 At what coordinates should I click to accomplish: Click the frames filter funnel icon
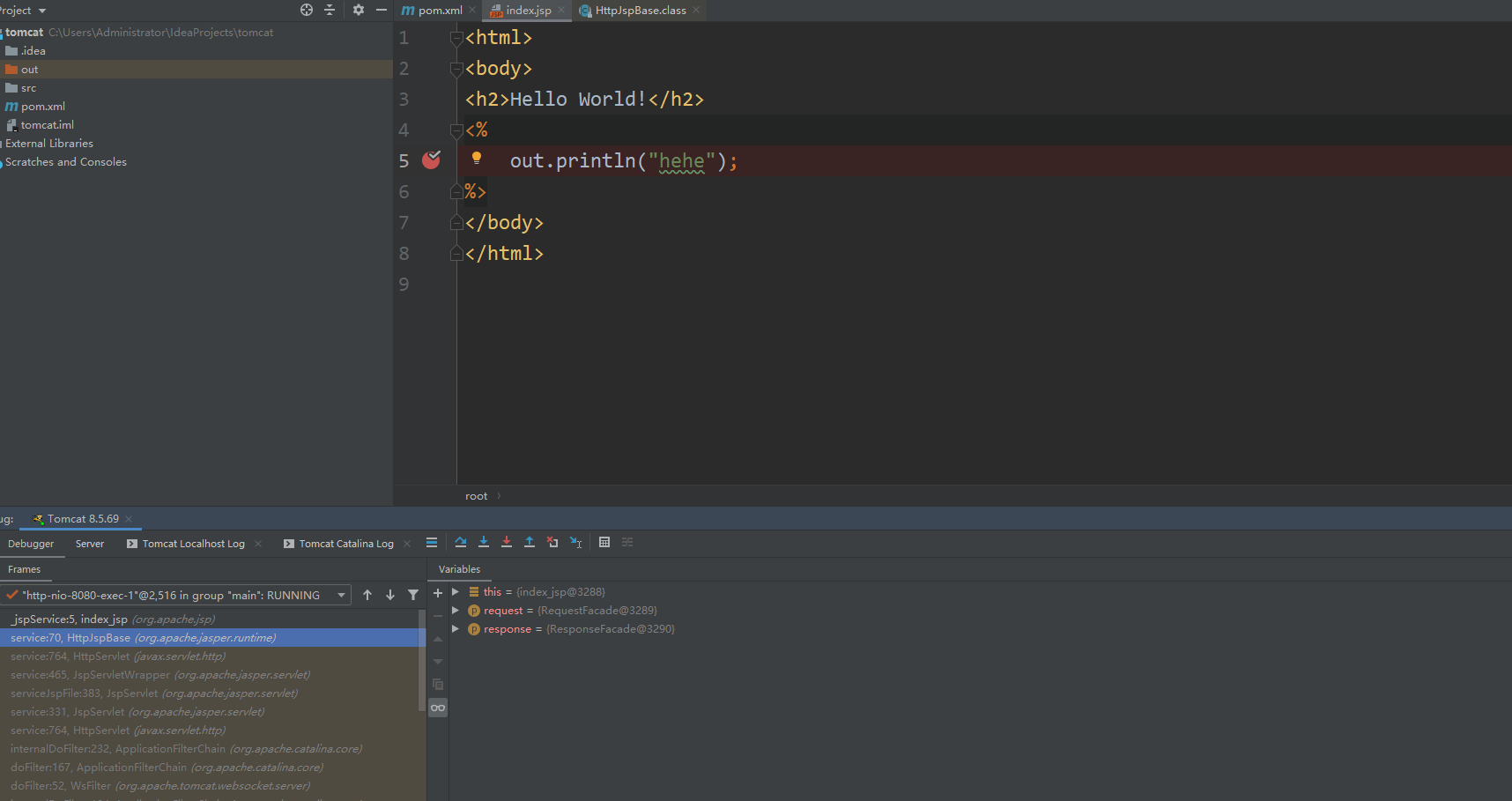coord(413,595)
